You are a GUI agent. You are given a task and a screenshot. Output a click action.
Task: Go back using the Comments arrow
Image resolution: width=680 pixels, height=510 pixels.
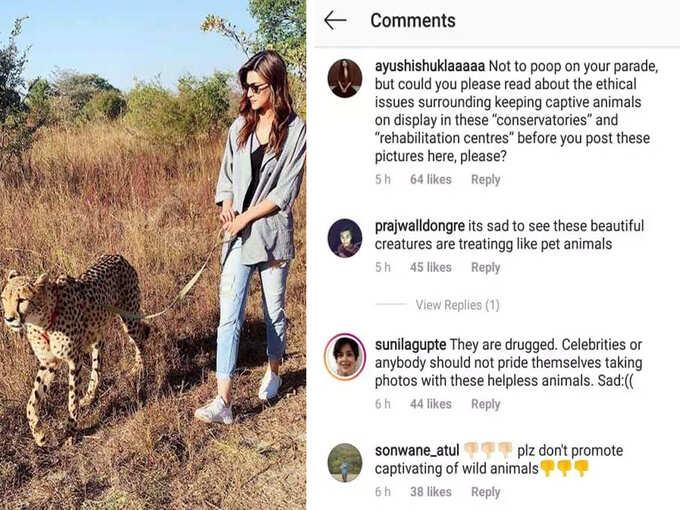335,20
